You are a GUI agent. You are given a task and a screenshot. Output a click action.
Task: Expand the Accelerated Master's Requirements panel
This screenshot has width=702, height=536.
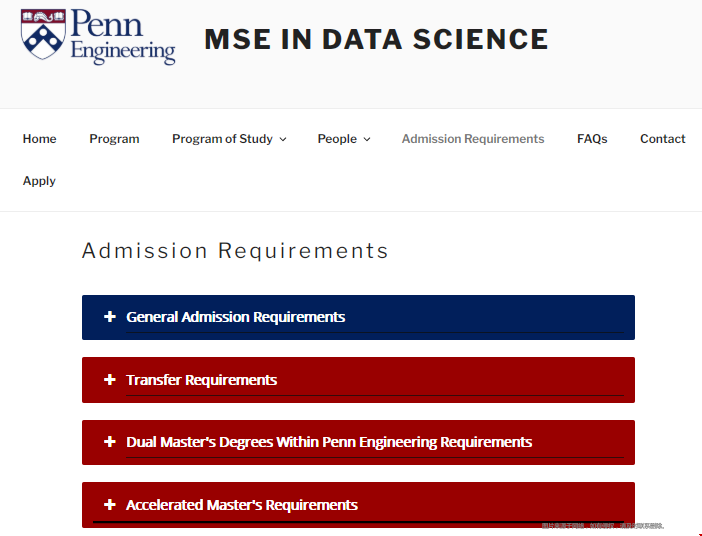358,505
